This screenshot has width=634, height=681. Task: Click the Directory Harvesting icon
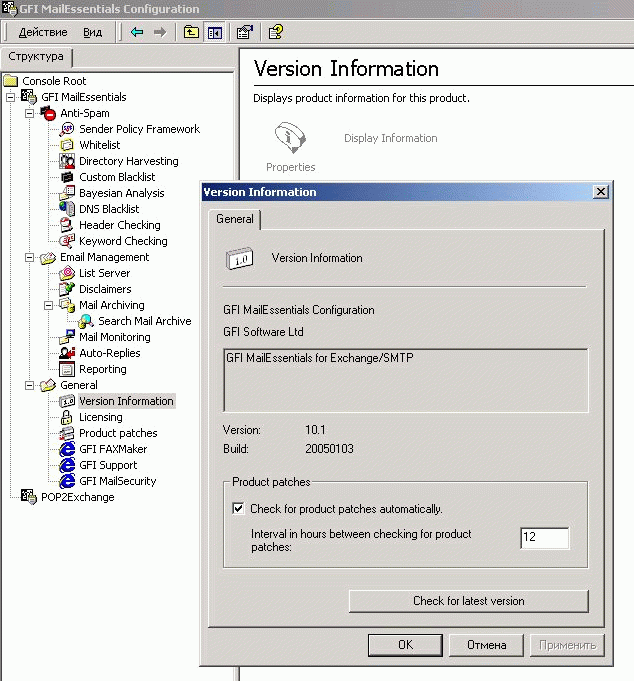coord(67,161)
